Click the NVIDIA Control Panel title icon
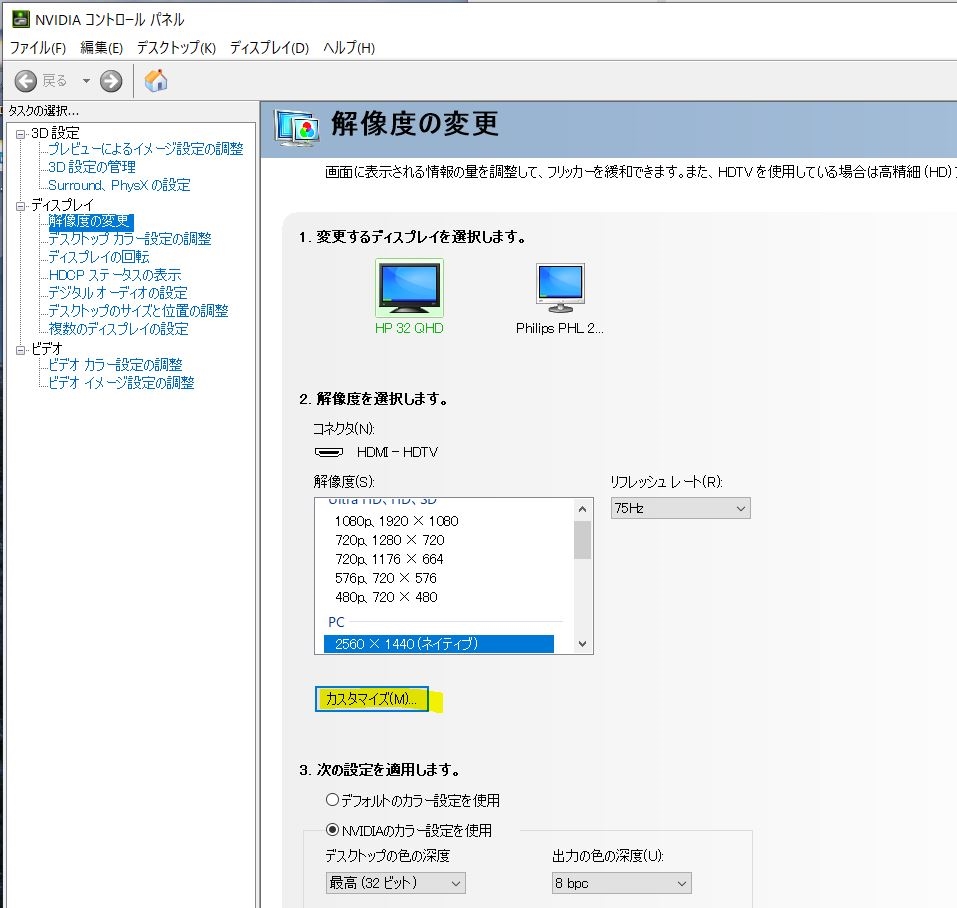The height and width of the screenshot is (908, 957). 21,20
